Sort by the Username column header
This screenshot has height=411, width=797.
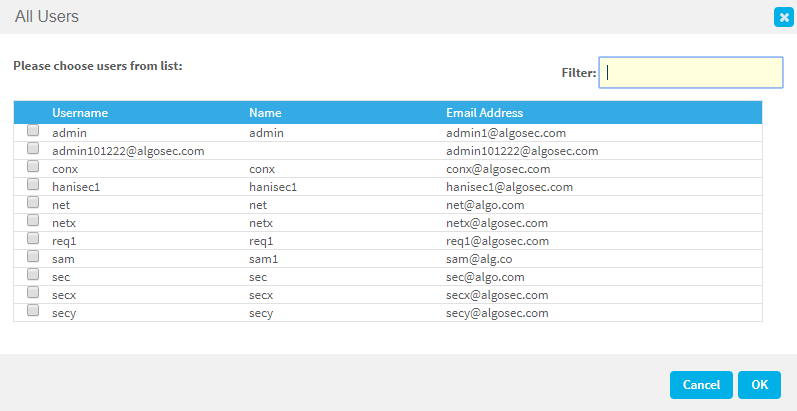pos(80,113)
